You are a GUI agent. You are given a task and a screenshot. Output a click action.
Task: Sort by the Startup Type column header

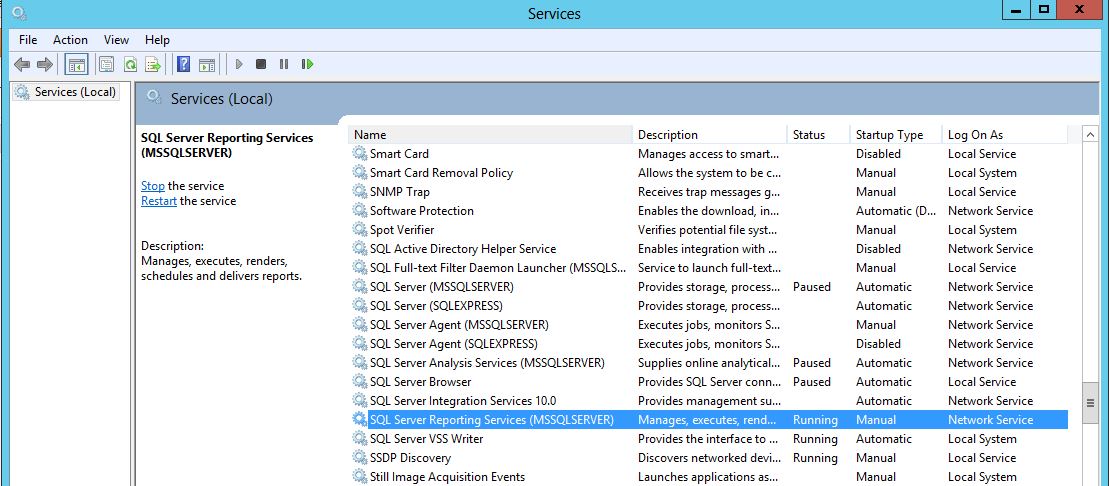pyautogui.click(x=896, y=134)
